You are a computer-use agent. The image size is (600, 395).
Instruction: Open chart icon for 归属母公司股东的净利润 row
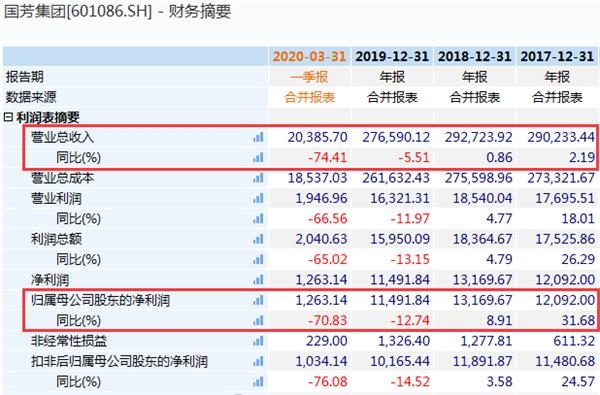[258, 300]
